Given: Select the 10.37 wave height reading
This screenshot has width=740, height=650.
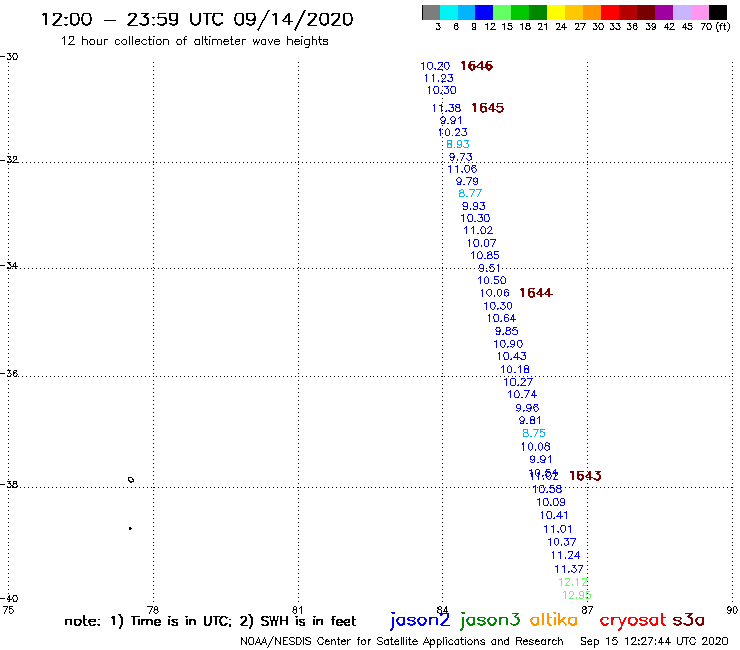Looking at the screenshot, I should [562, 542].
